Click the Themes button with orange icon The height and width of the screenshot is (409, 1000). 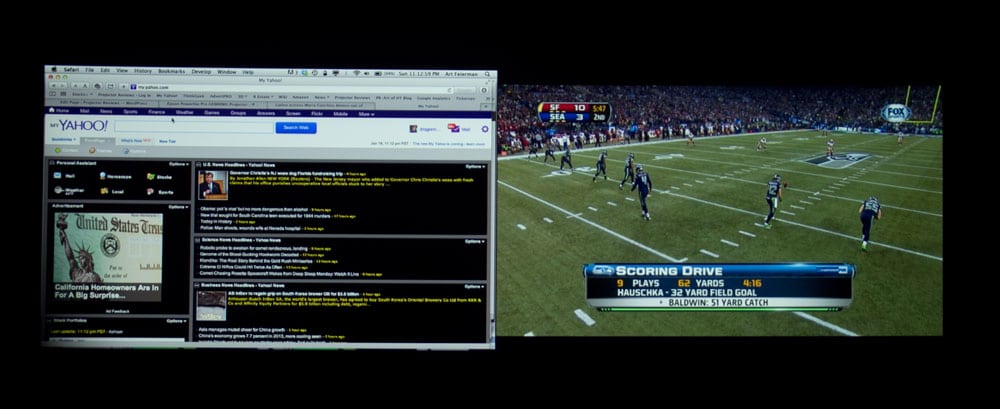coord(101,151)
